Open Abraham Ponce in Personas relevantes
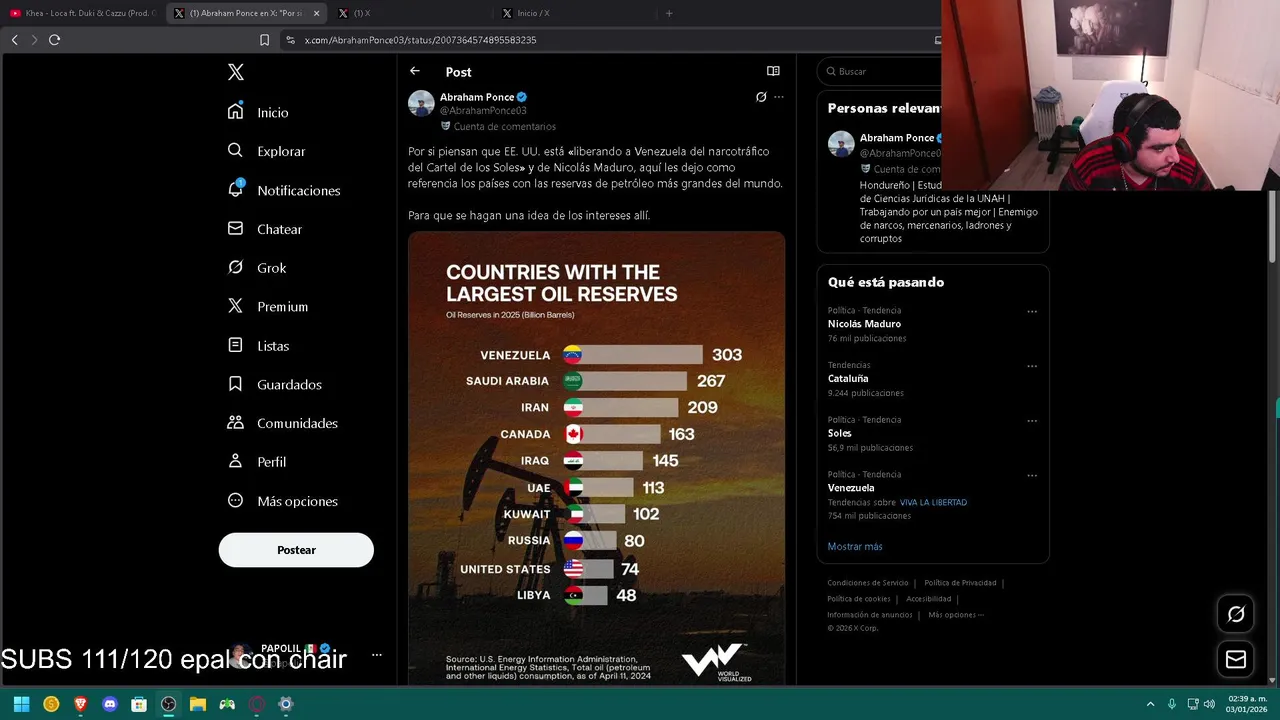The height and width of the screenshot is (720, 1280). (x=897, y=138)
